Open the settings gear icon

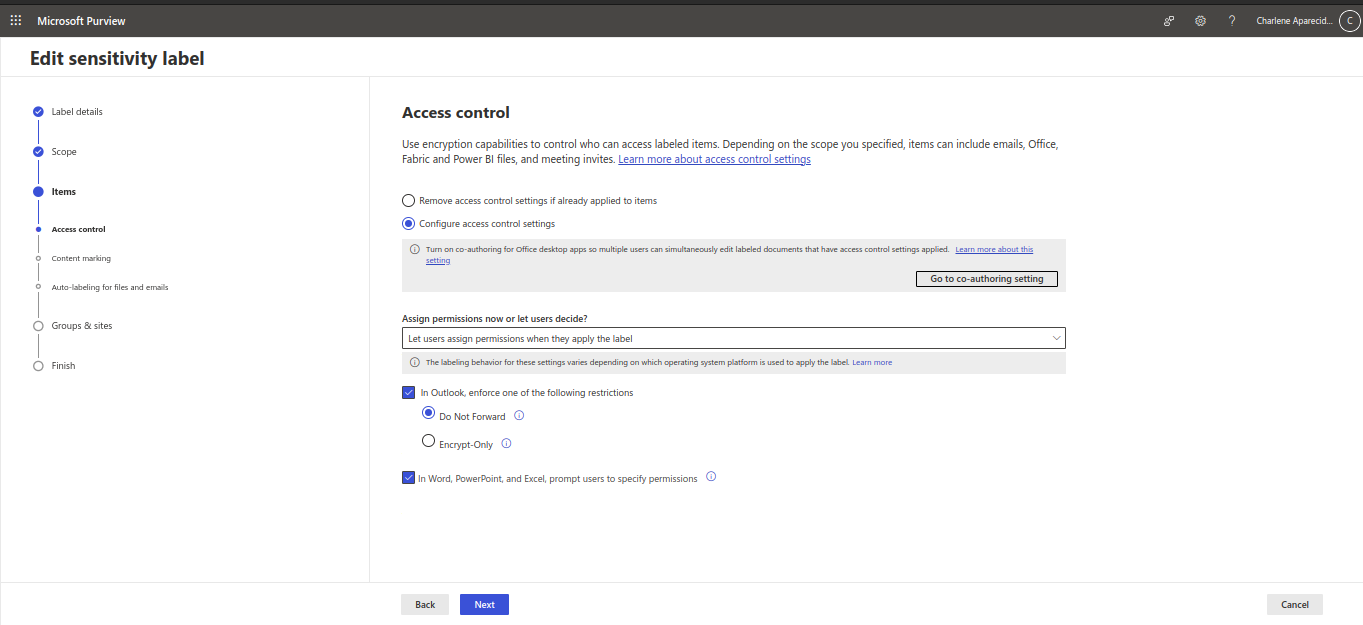tap(1200, 20)
